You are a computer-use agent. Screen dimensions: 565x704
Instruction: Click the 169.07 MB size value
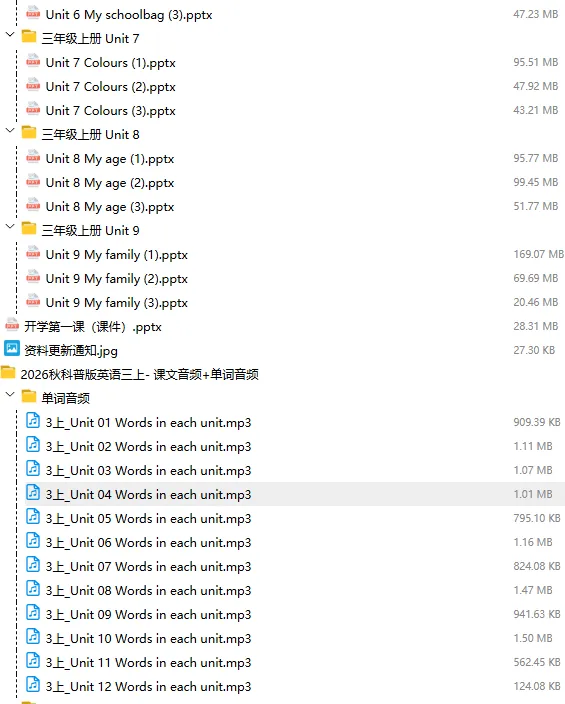[x=538, y=254]
